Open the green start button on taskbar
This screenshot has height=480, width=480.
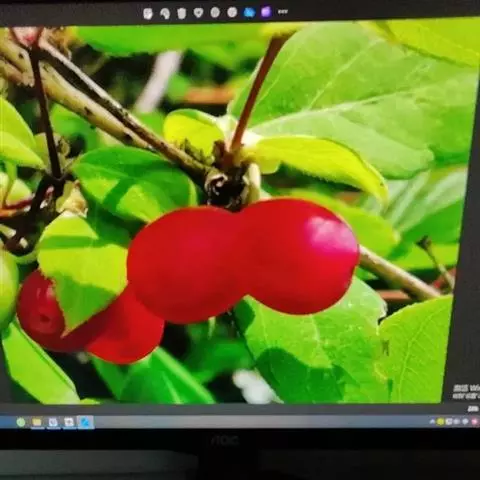(21, 422)
